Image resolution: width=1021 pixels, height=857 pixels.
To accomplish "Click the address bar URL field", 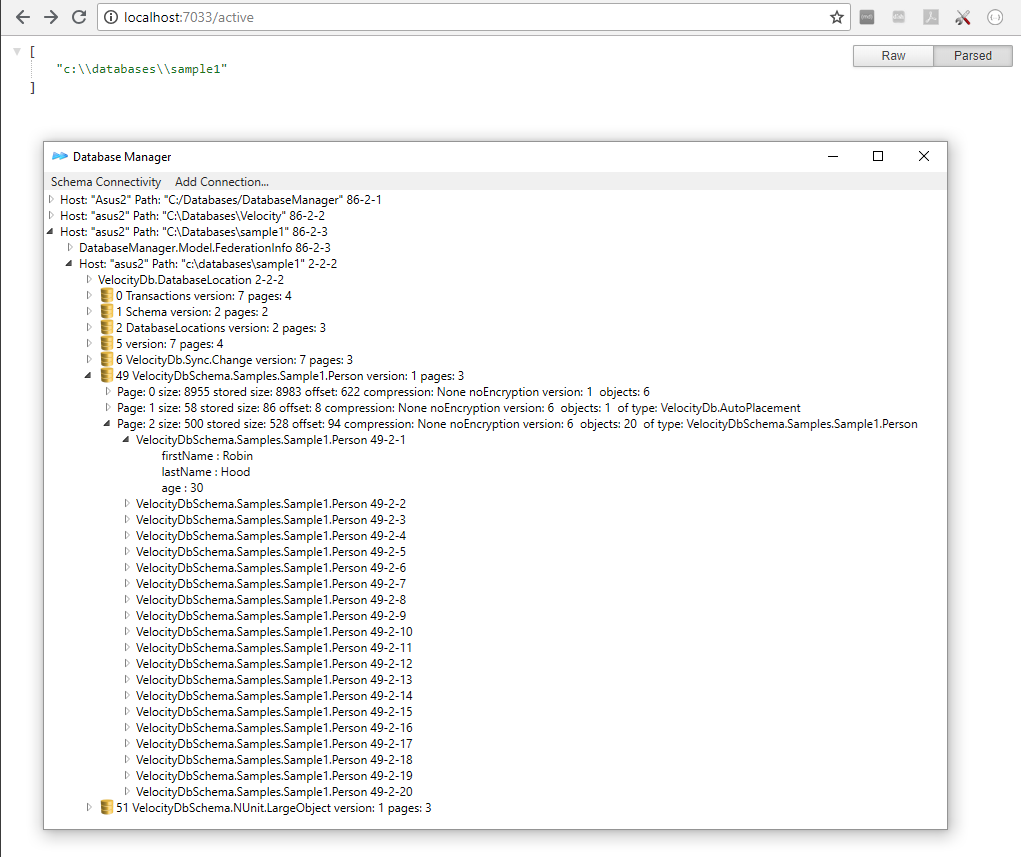I will click(473, 18).
